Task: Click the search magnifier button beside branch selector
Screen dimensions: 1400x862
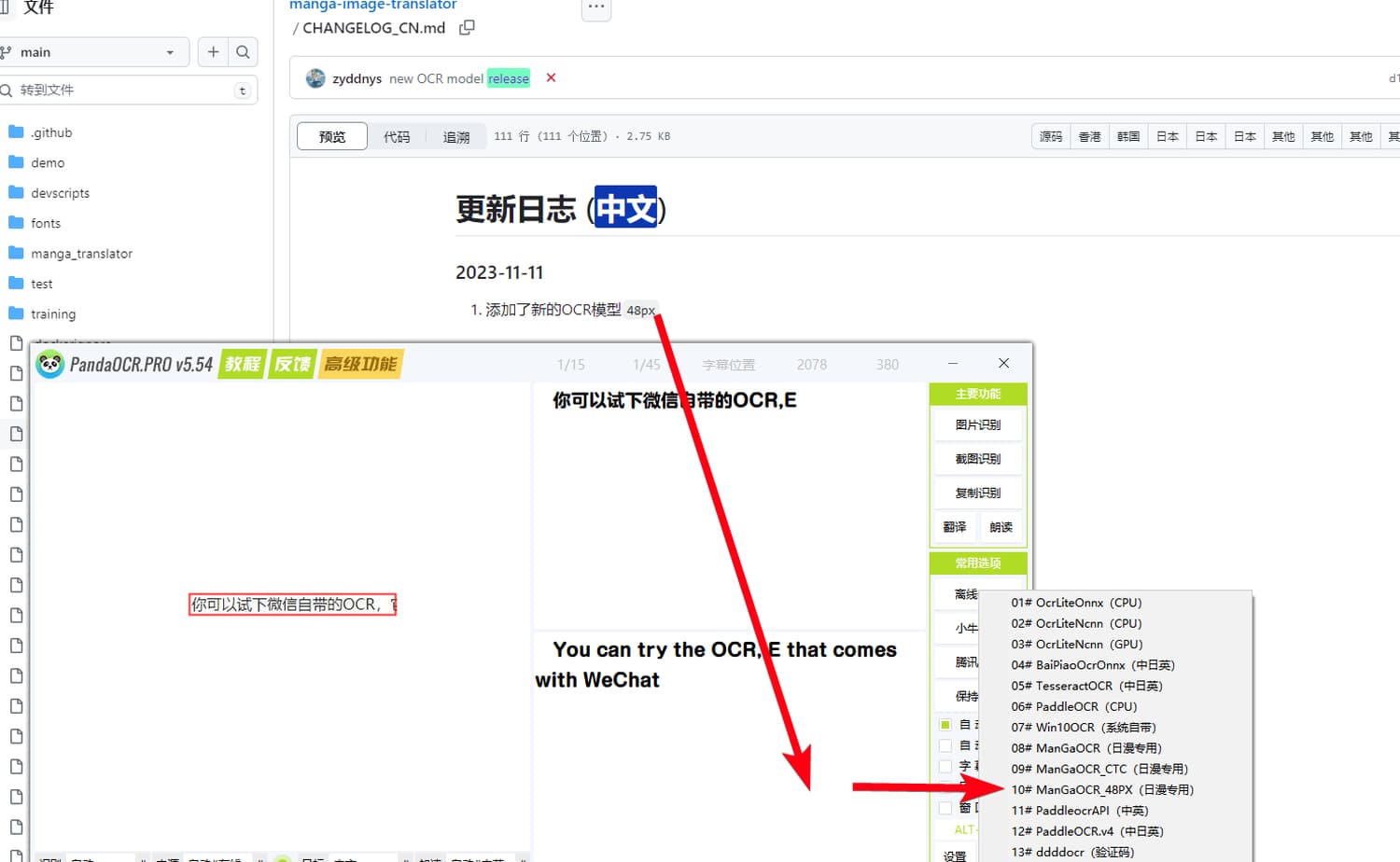Action: (243, 52)
